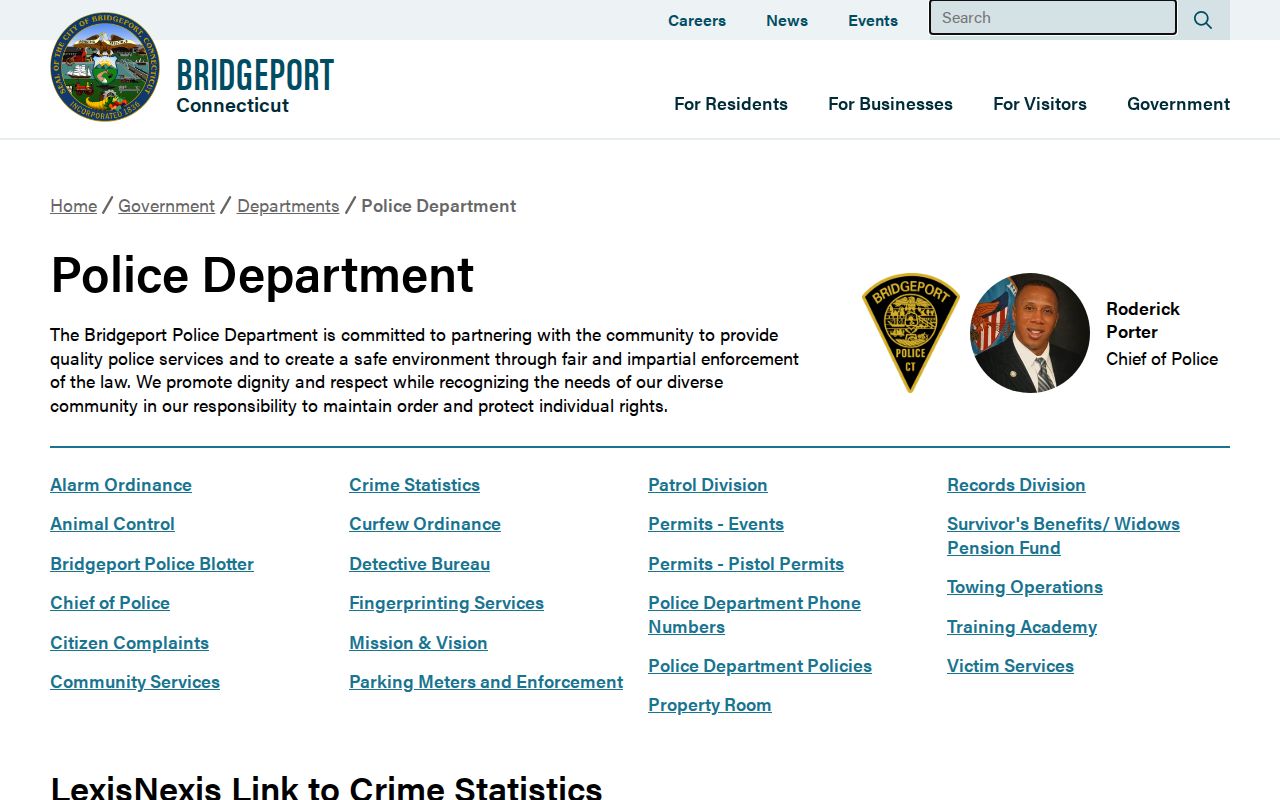Viewport: 1280px width, 800px height.
Task: Open the For Residents menu
Action: point(731,104)
